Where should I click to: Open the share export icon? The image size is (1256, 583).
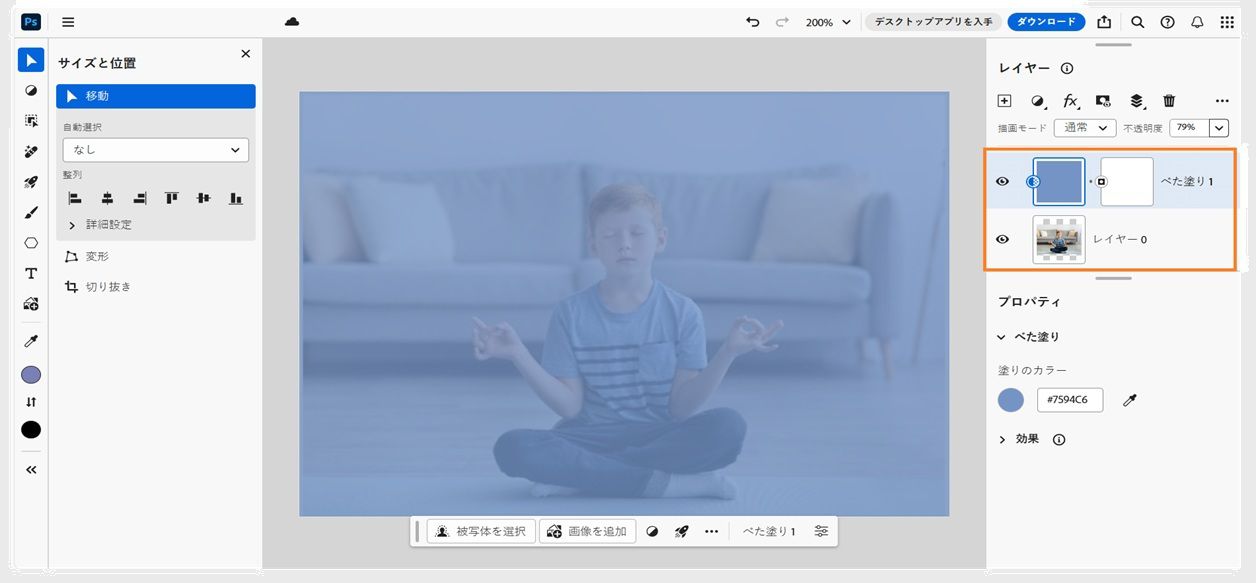pyautogui.click(x=1104, y=22)
